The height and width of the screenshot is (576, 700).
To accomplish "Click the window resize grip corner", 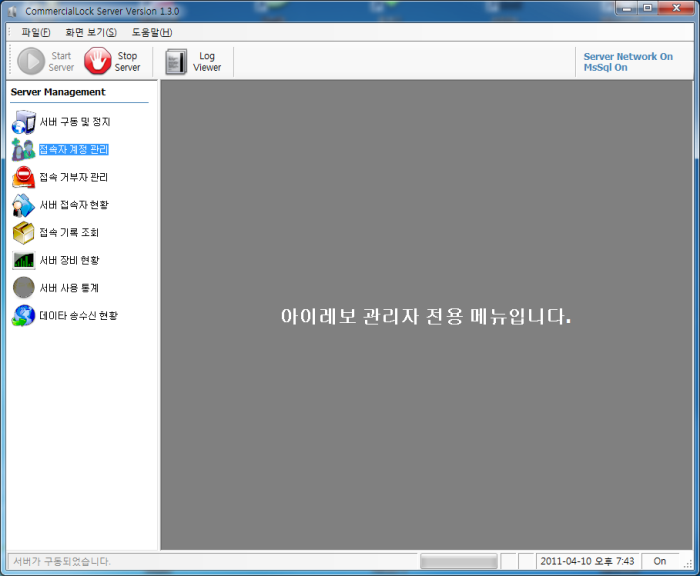I will click(688, 564).
